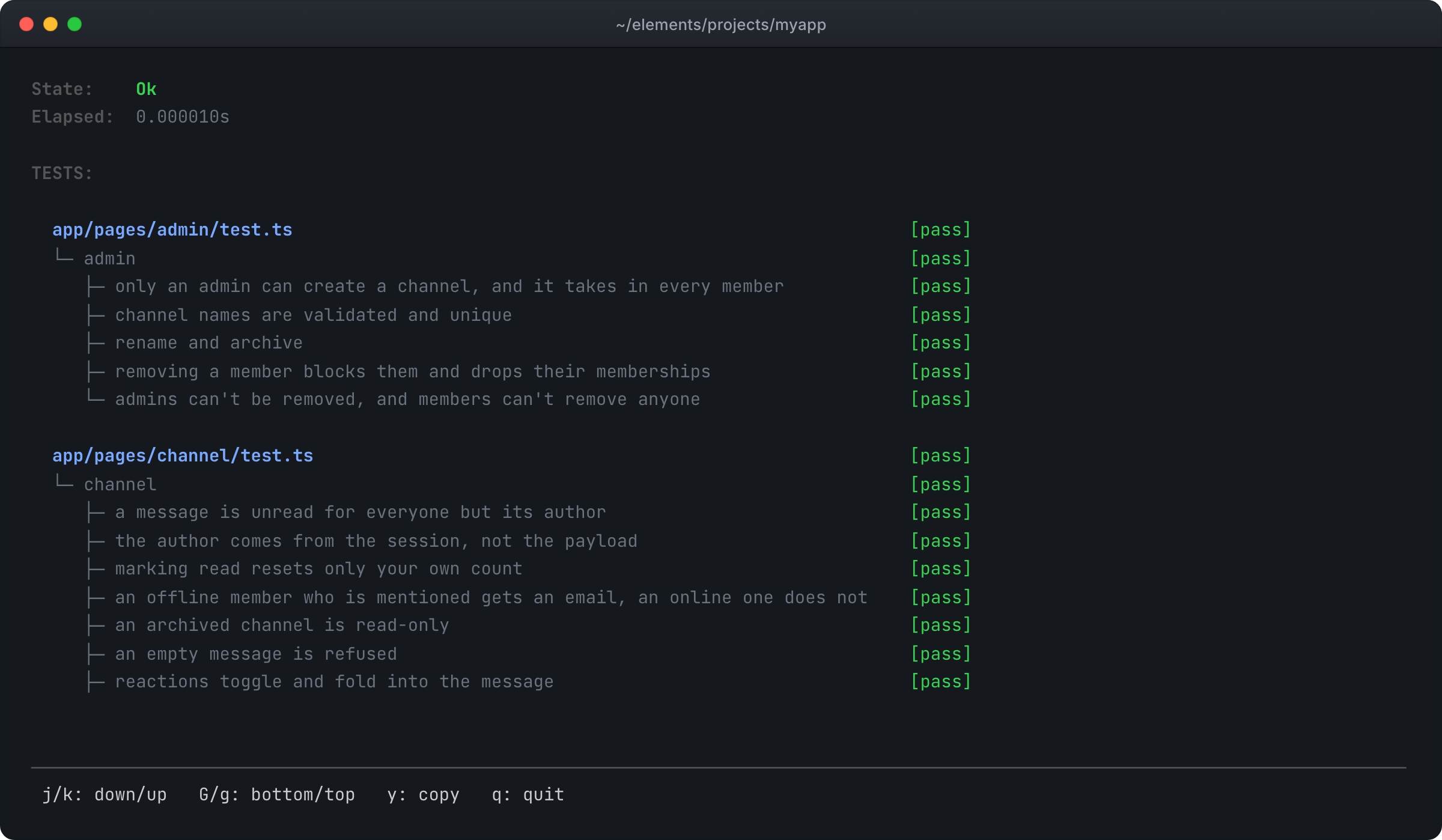Click the j/k: down/up shortcut hint
The image size is (1442, 840).
click(x=105, y=794)
